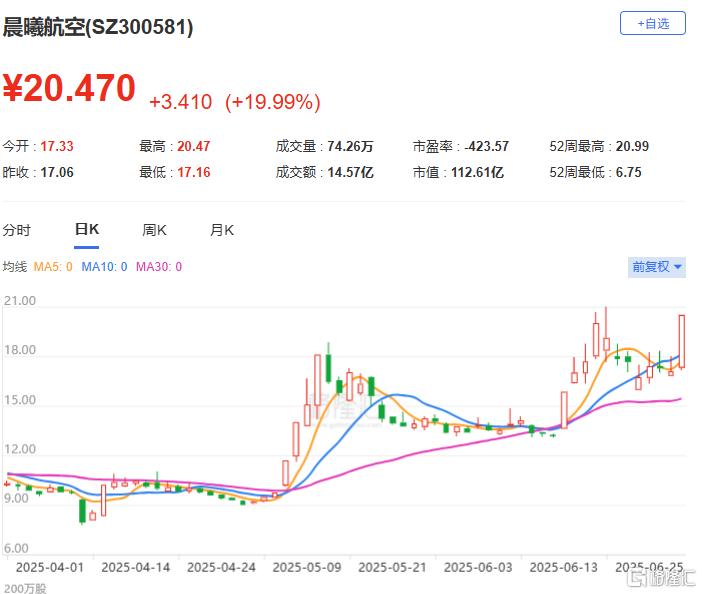Screen dimensions: 702x594
Task: Switch to 分时 intraday chart tab
Action: pyautogui.click(x=17, y=230)
